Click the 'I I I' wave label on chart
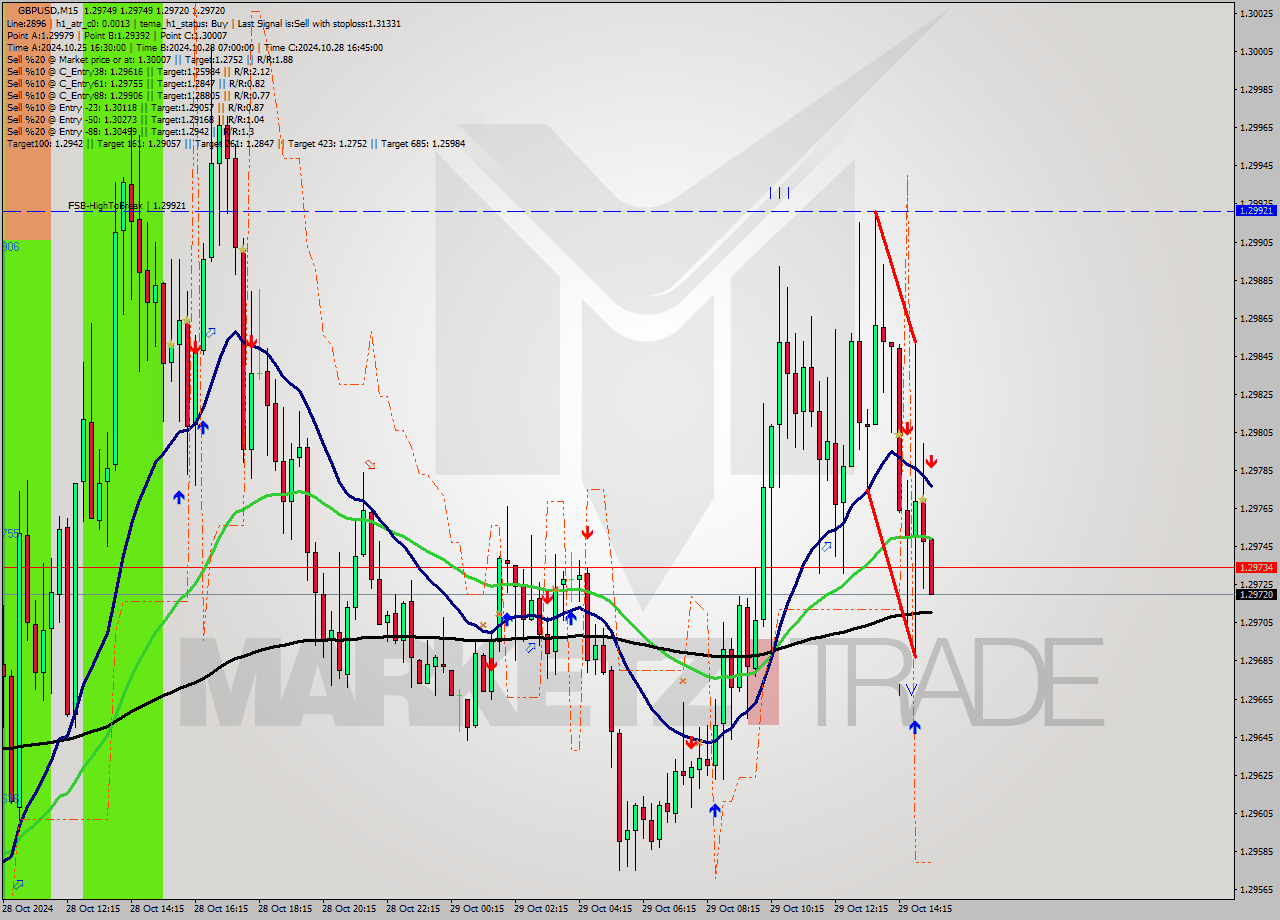The height and width of the screenshot is (920, 1280). pos(779,193)
